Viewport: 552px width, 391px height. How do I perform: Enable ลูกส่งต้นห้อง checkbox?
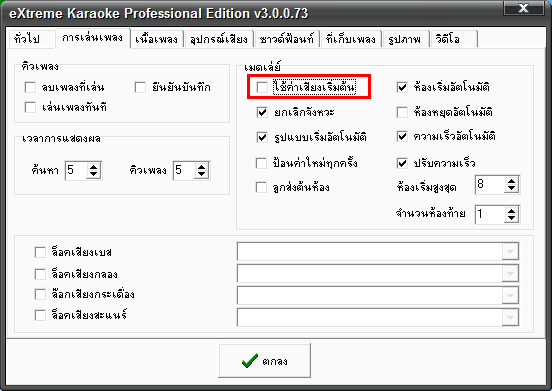pyautogui.click(x=261, y=187)
